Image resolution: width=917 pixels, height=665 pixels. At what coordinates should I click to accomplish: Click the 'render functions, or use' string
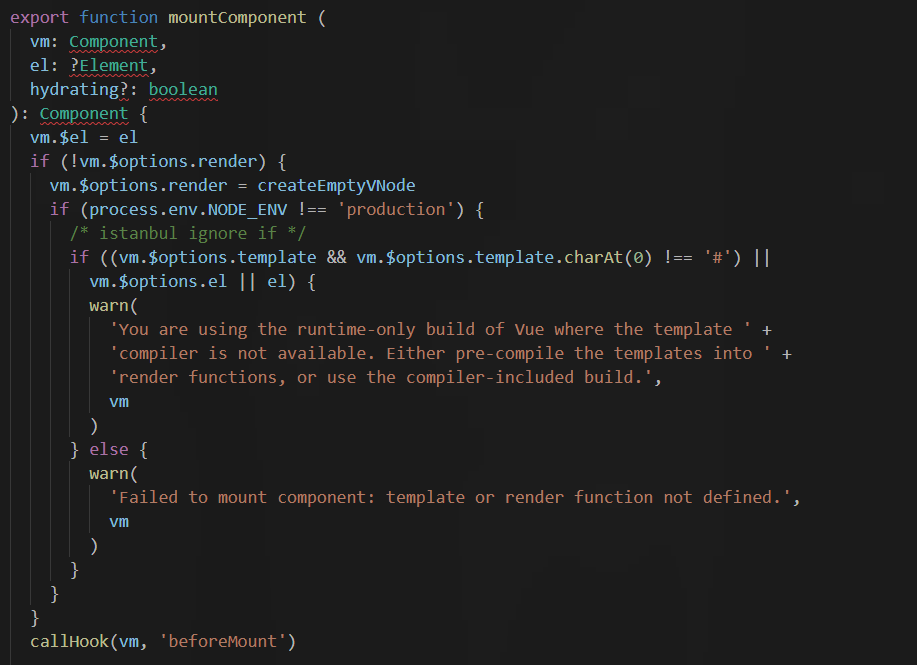tap(381, 377)
